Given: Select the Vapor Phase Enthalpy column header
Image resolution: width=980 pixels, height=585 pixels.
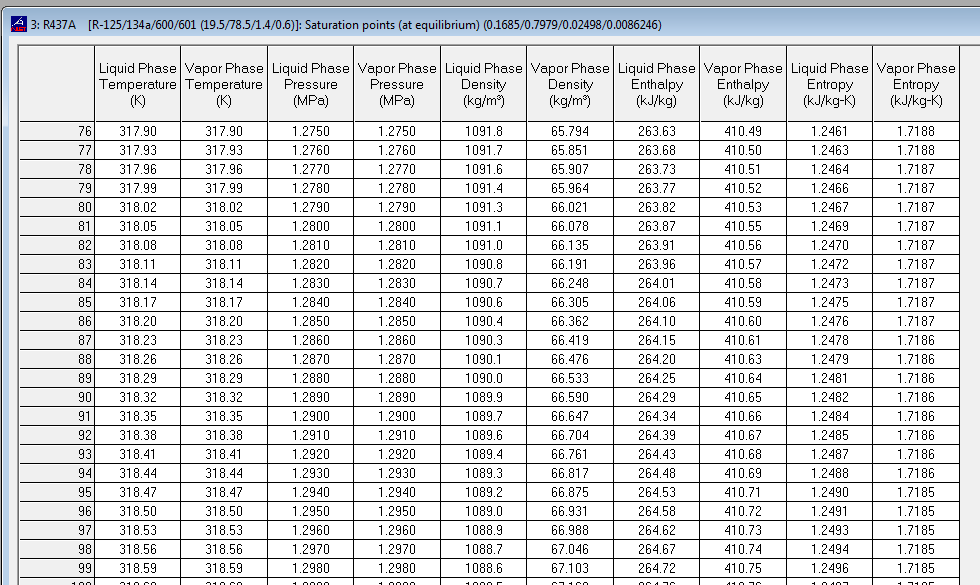Looking at the screenshot, I should pos(743,85).
